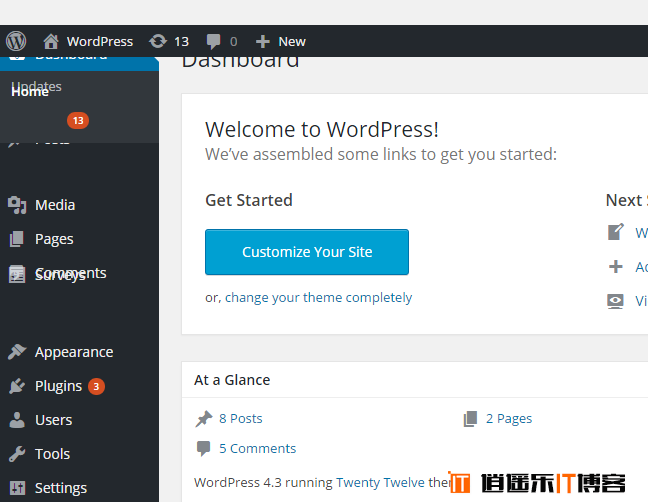Open the 2 Pages link
Image resolution: width=648 pixels, height=502 pixels.
[509, 419]
